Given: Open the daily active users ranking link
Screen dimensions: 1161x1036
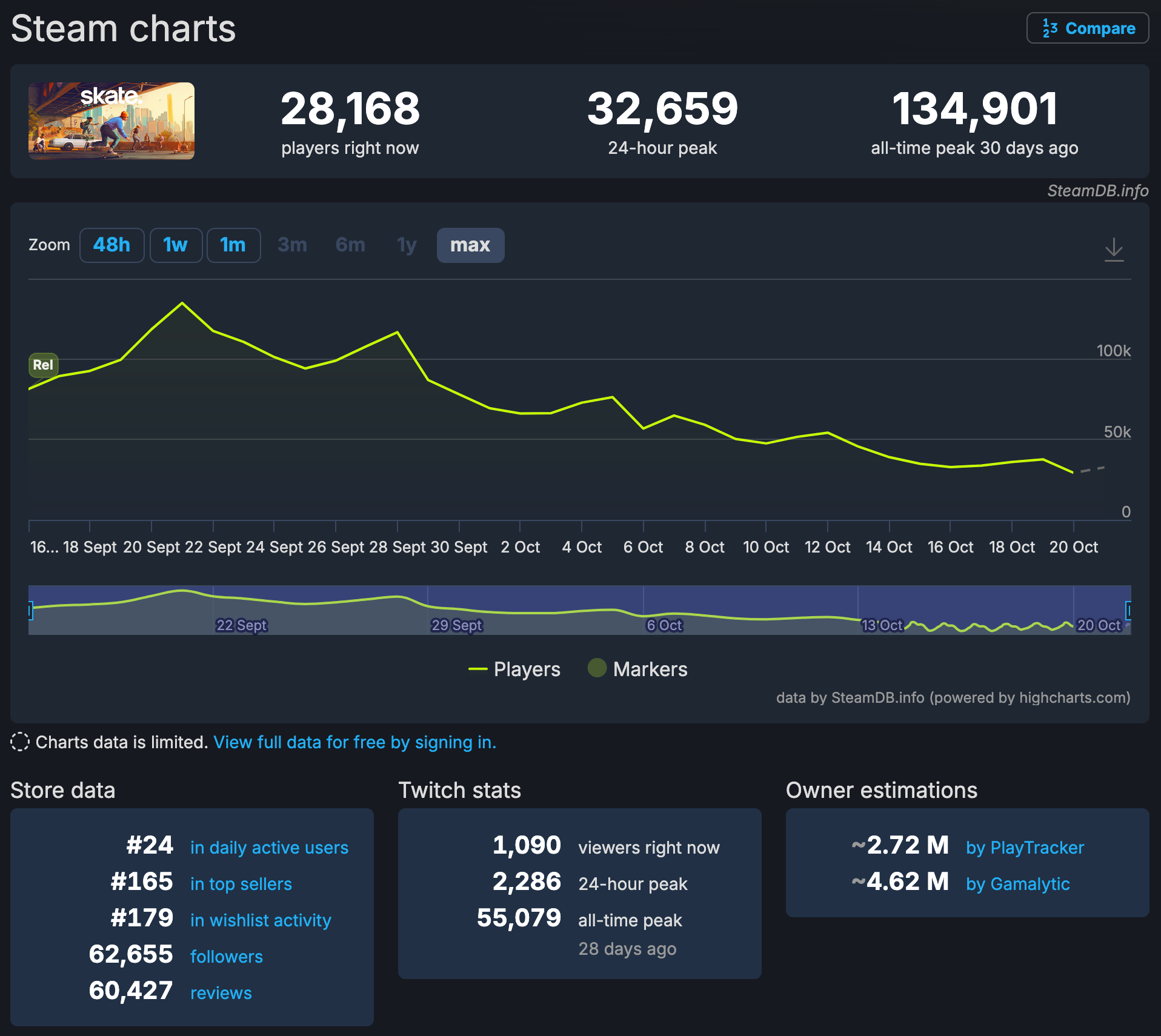Looking at the screenshot, I should click(x=269, y=847).
